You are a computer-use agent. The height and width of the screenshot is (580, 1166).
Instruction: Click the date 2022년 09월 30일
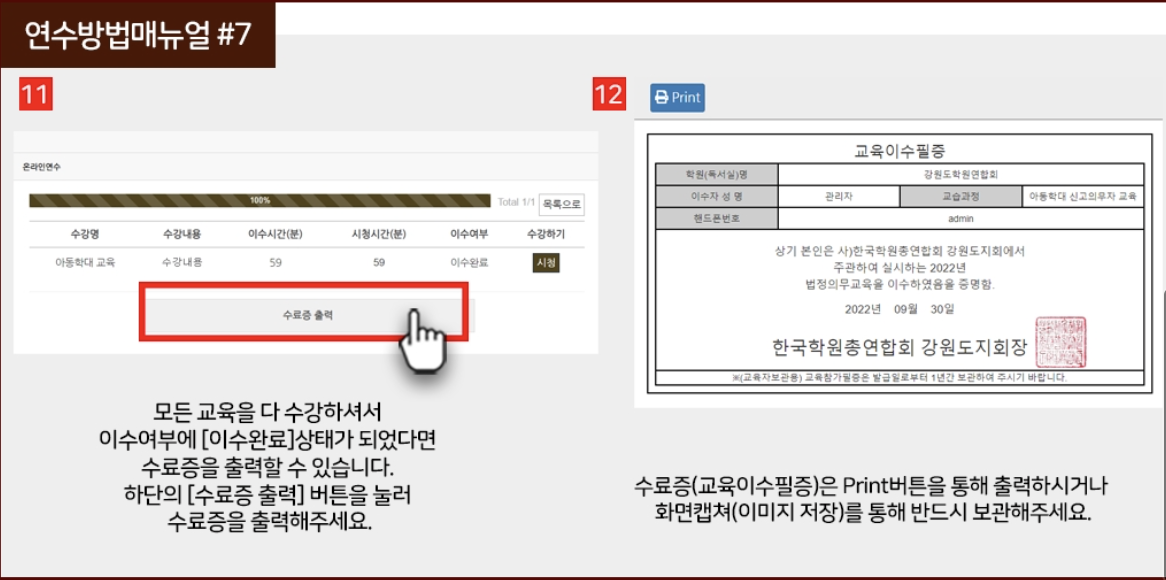(899, 308)
